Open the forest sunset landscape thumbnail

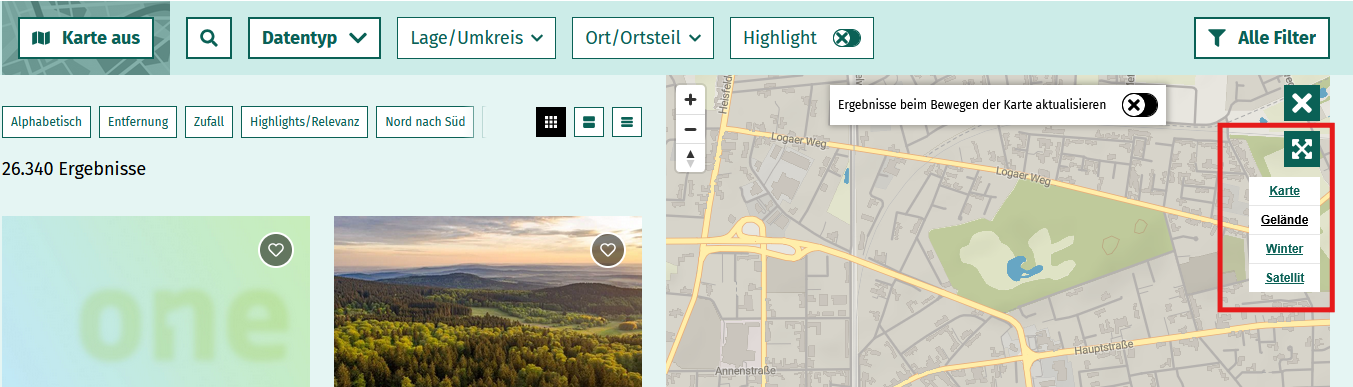(488, 301)
